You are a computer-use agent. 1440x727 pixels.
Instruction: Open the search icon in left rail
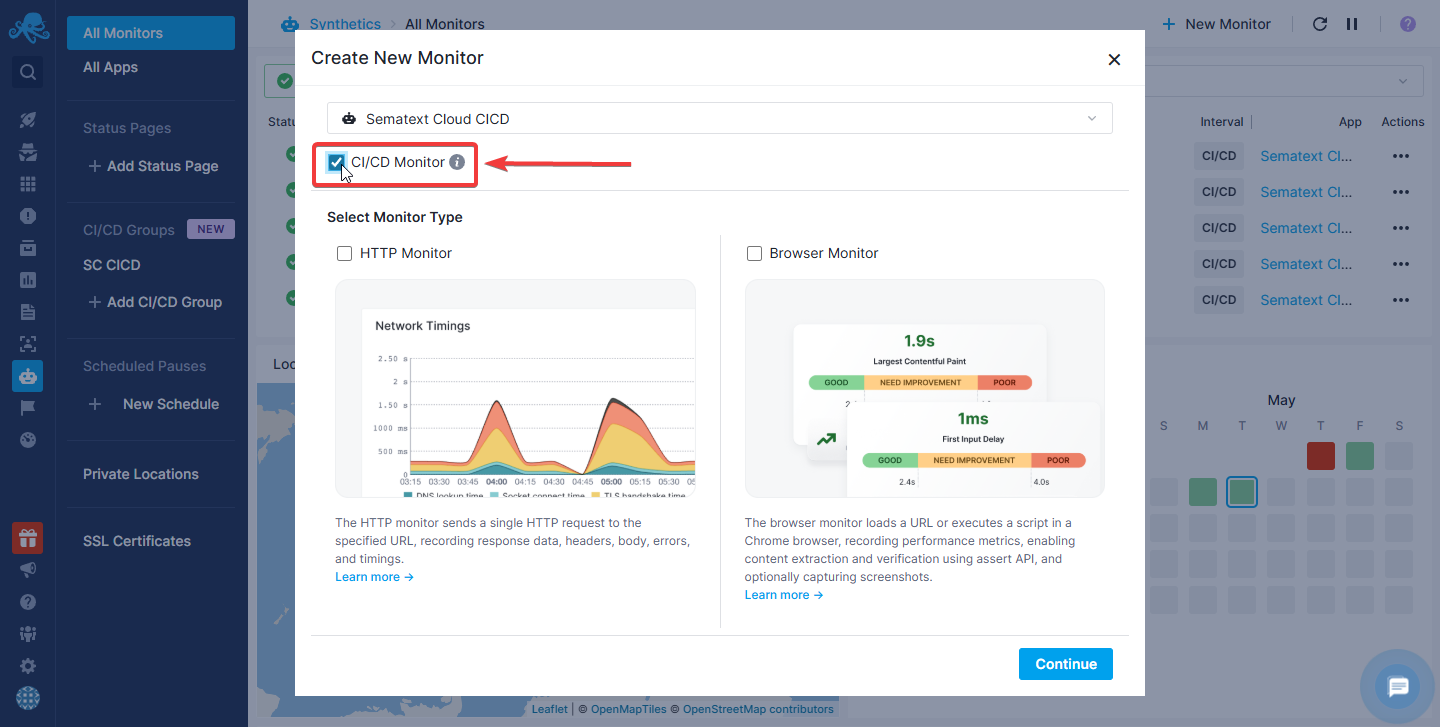click(x=28, y=72)
